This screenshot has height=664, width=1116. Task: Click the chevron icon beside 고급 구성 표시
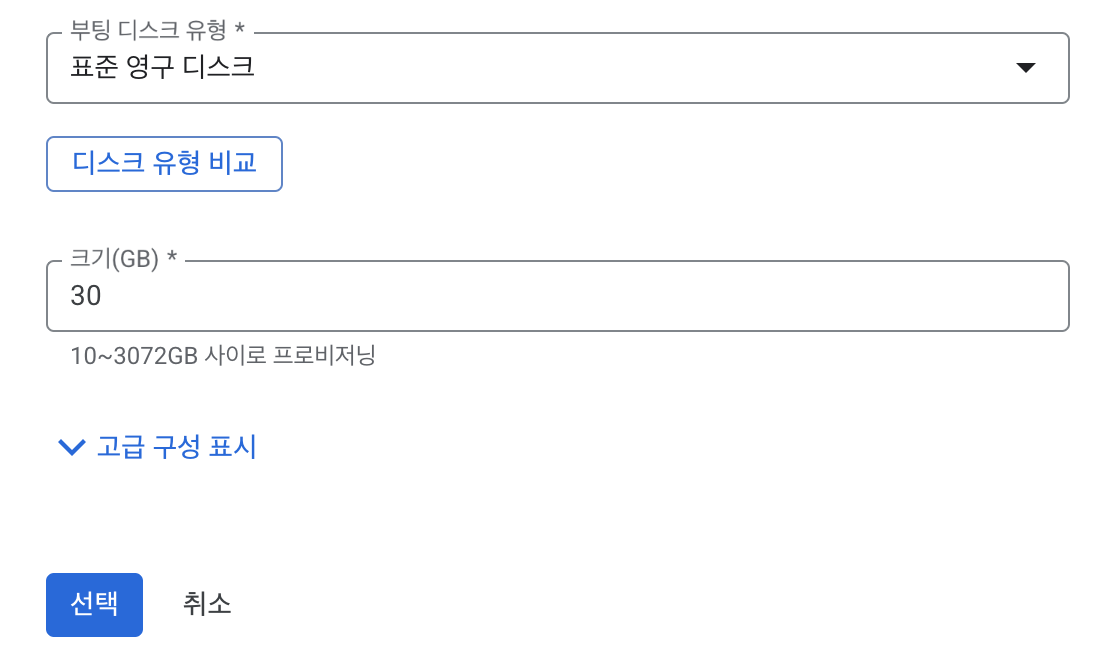71,447
